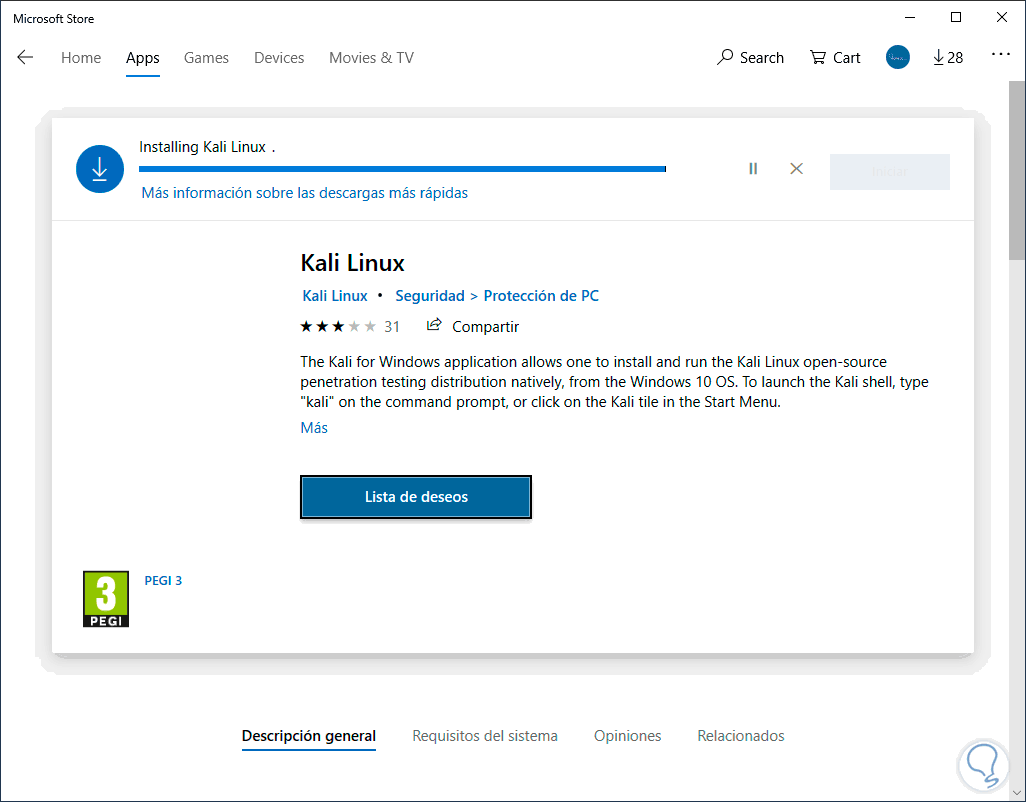This screenshot has height=802, width=1026.
Task: Click the back arrow icon
Action: (x=25, y=57)
